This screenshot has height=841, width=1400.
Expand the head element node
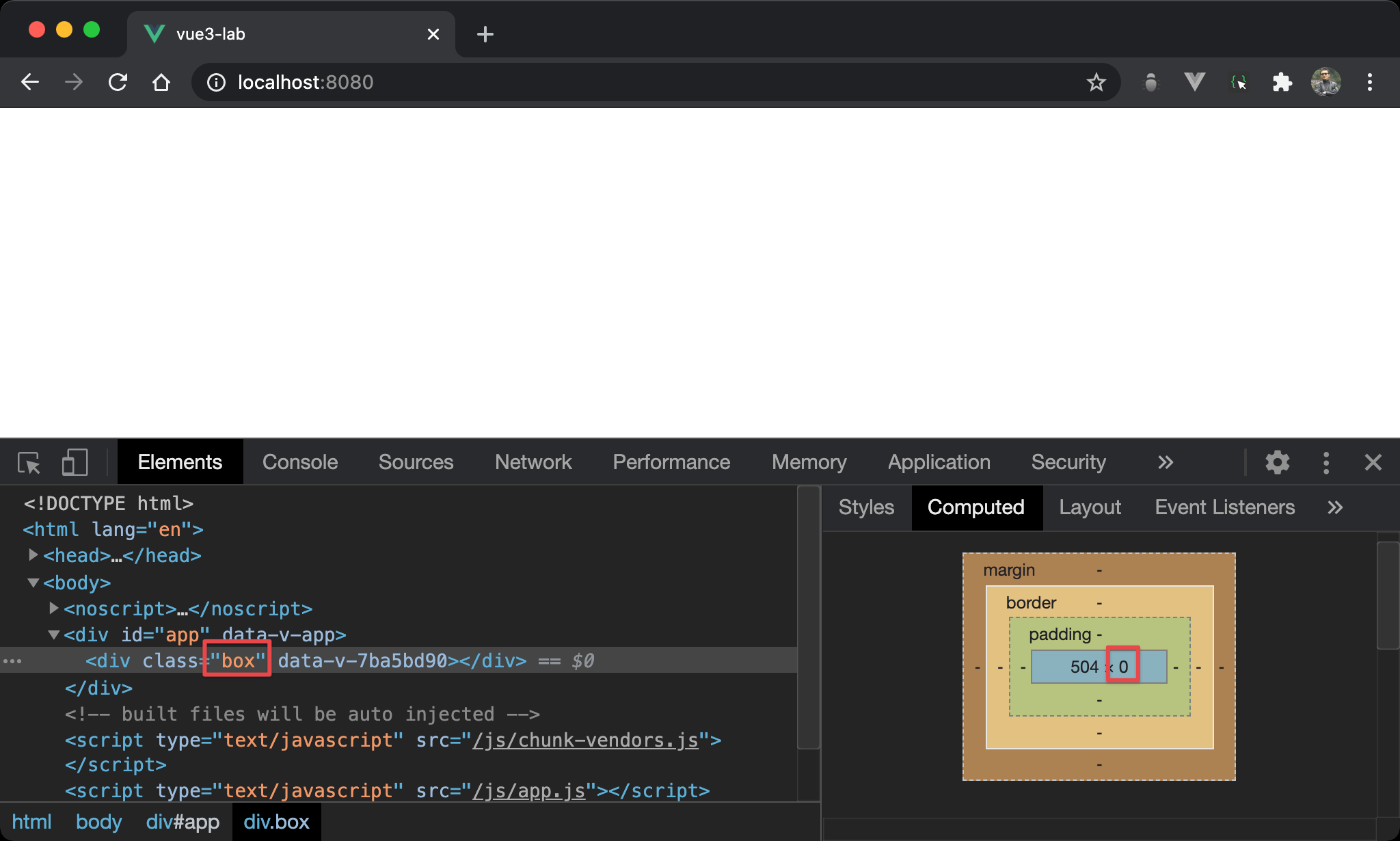tap(33, 555)
